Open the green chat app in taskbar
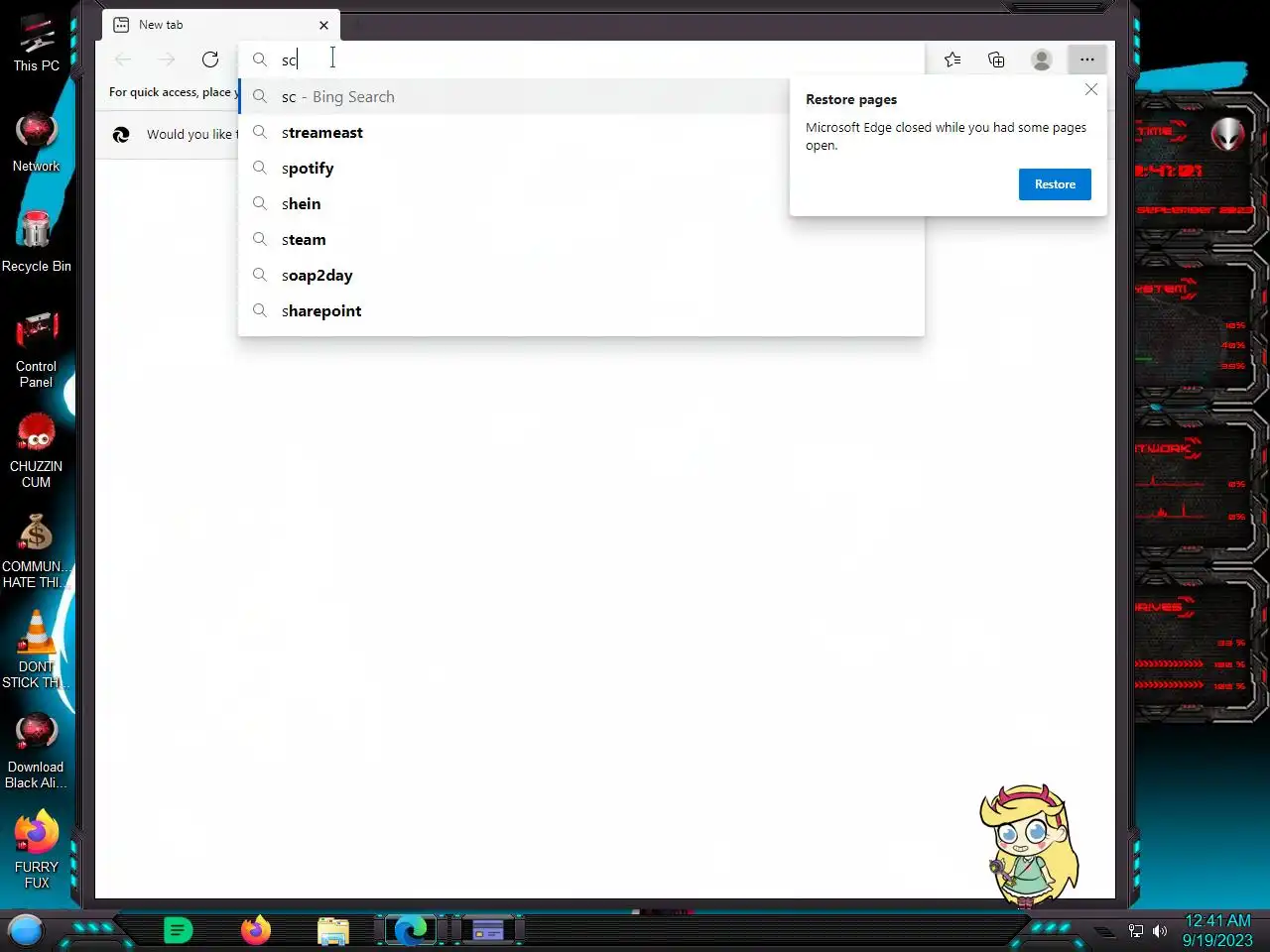Image resolution: width=1270 pixels, height=952 pixels. click(x=178, y=930)
